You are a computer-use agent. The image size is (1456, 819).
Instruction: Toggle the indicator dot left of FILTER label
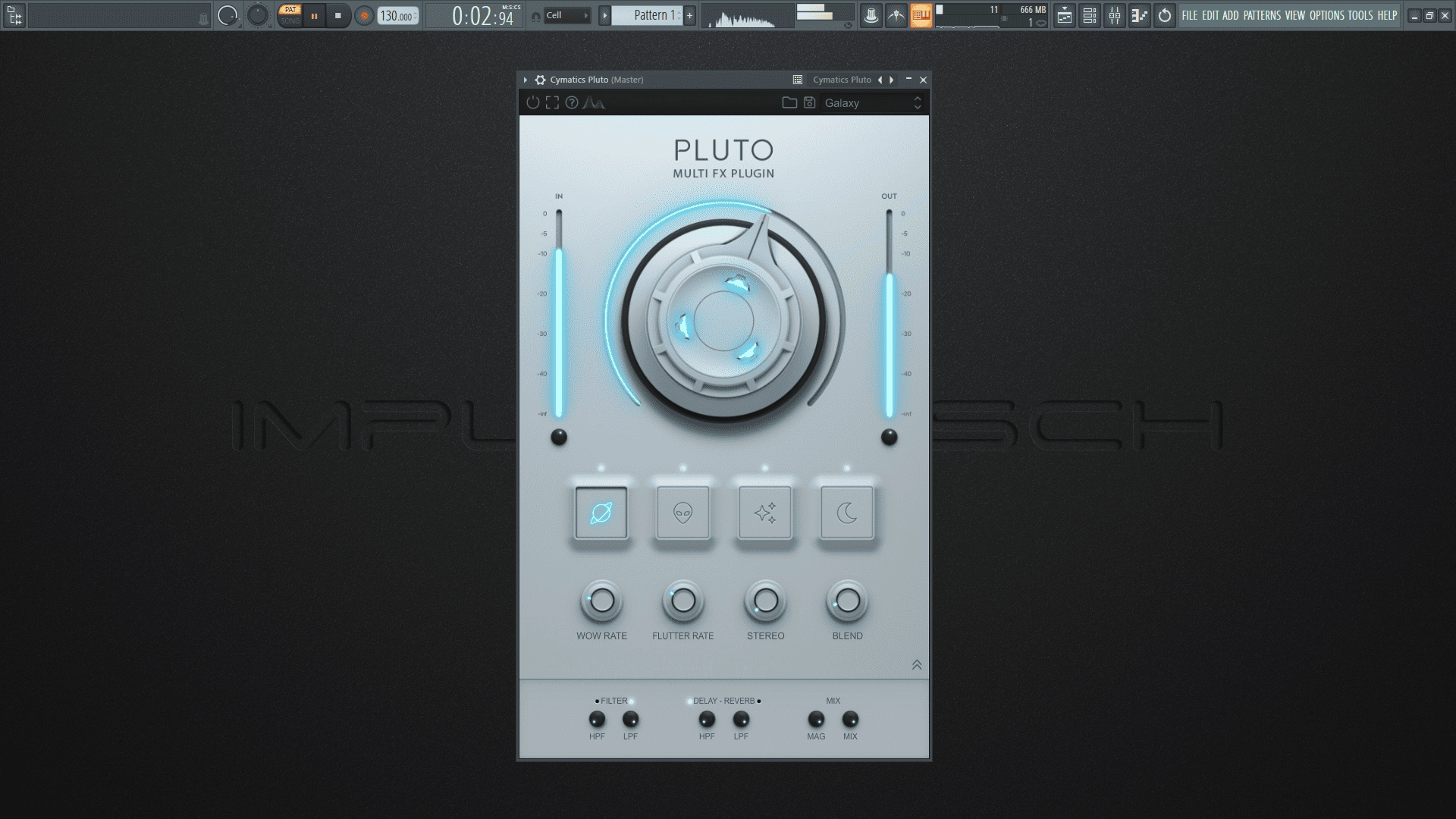597,701
